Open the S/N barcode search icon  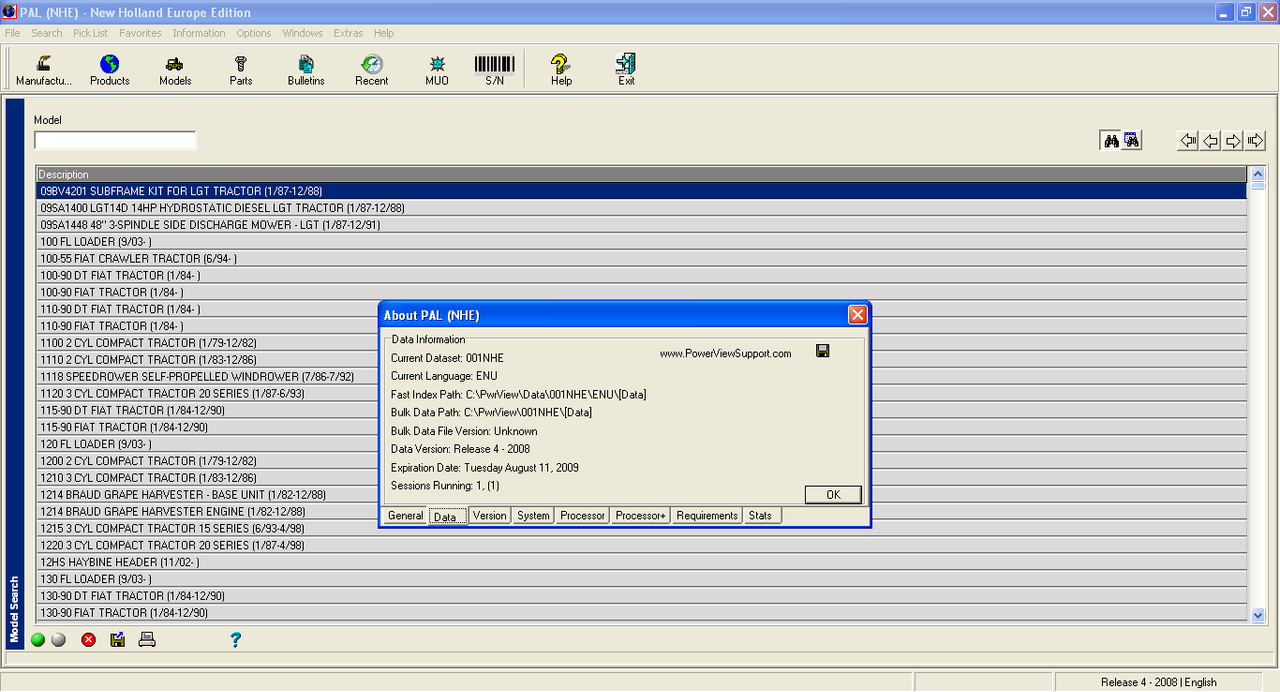(x=495, y=70)
